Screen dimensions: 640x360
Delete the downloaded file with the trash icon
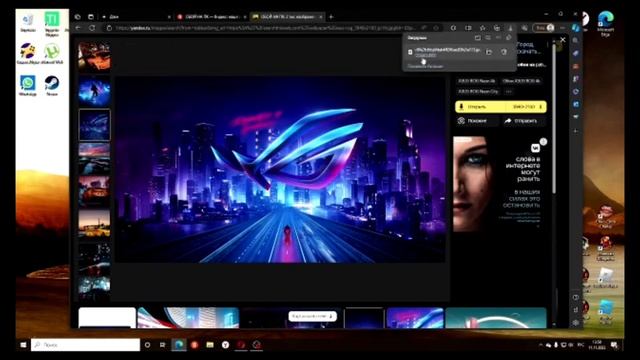pos(504,52)
